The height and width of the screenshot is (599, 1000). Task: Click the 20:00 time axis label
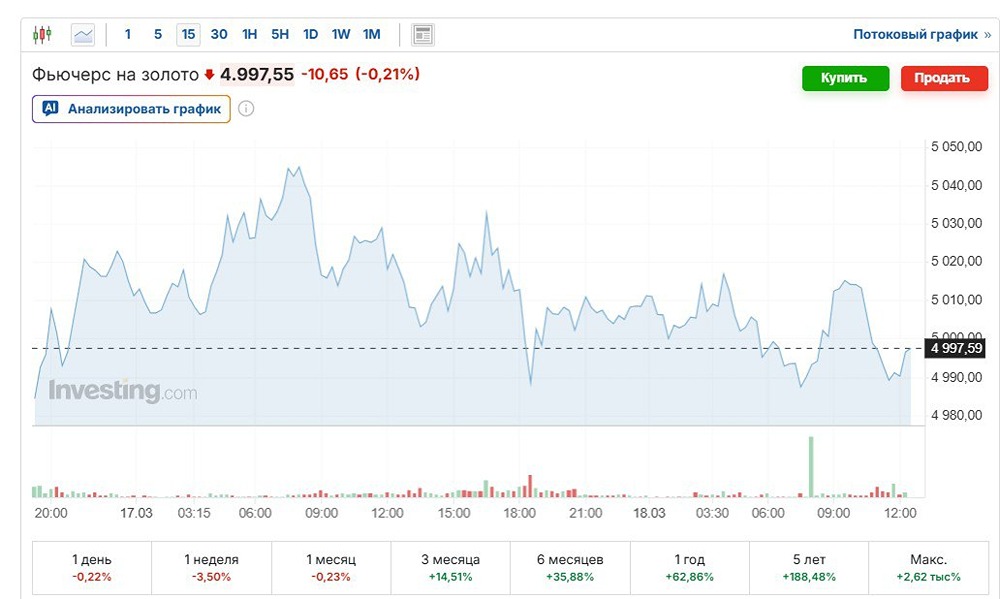pos(50,514)
